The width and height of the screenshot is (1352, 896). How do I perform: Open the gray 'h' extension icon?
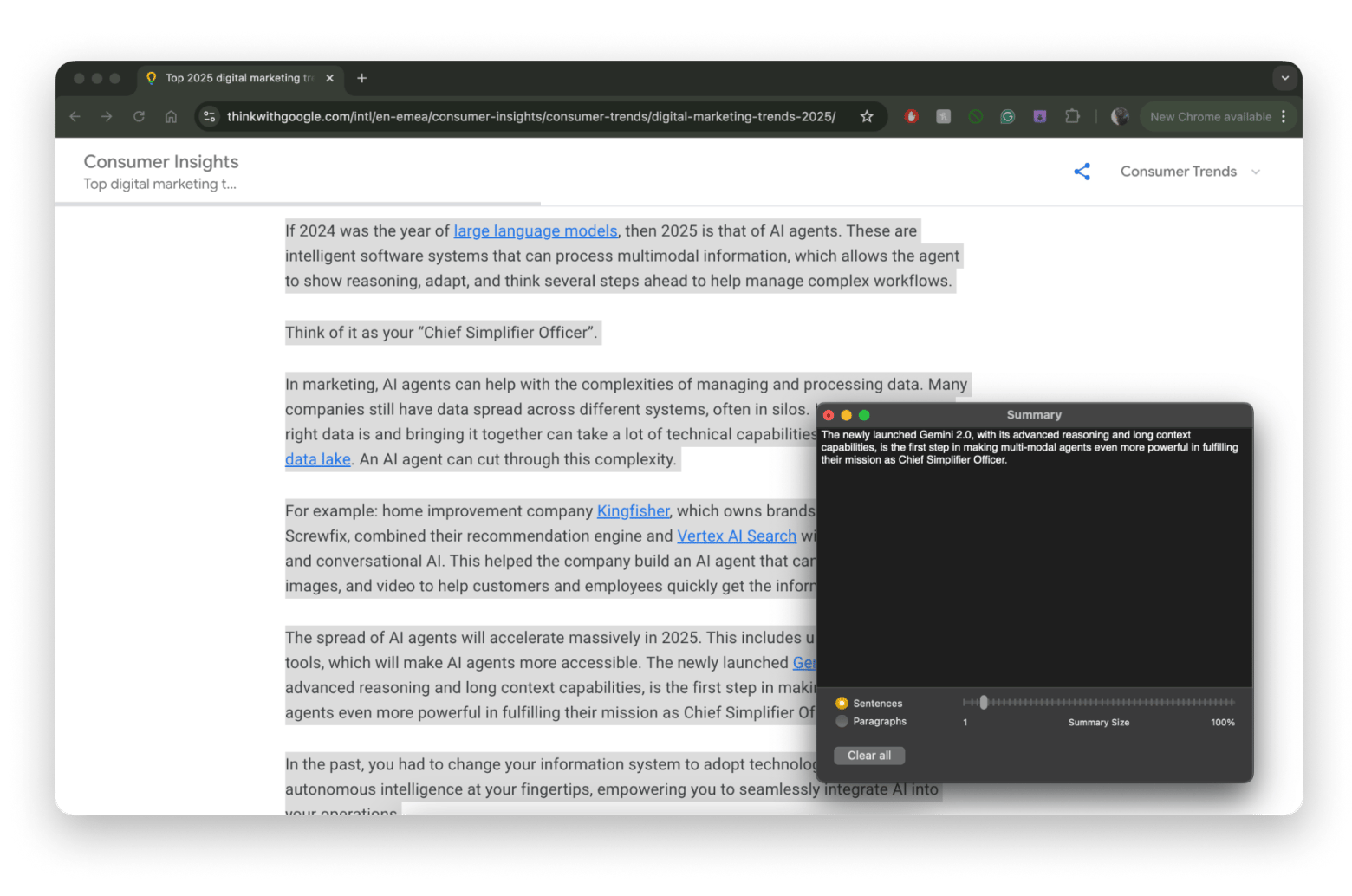943,116
